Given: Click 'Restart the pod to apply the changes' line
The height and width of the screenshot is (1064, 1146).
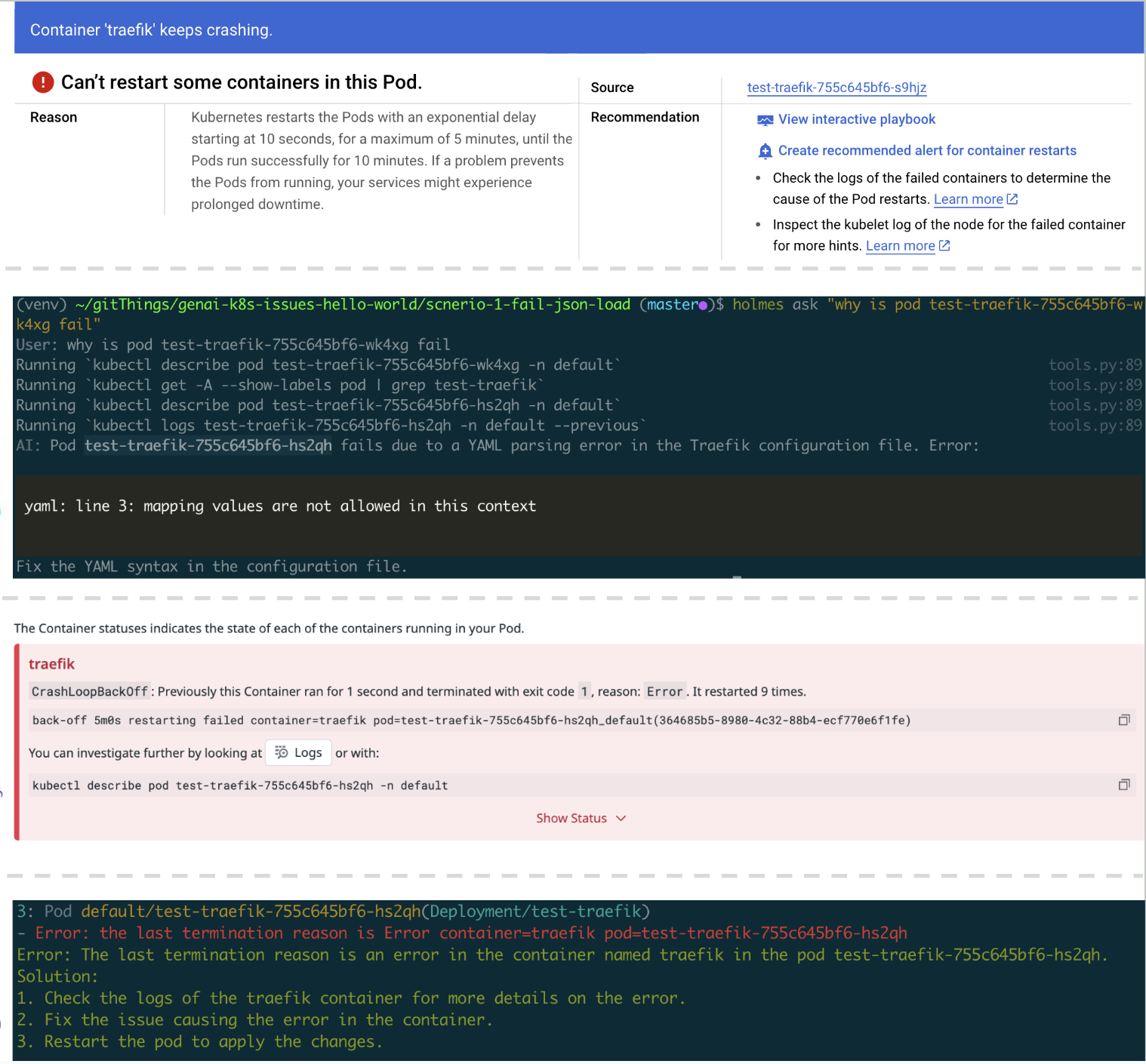Looking at the screenshot, I should coord(200,1042).
